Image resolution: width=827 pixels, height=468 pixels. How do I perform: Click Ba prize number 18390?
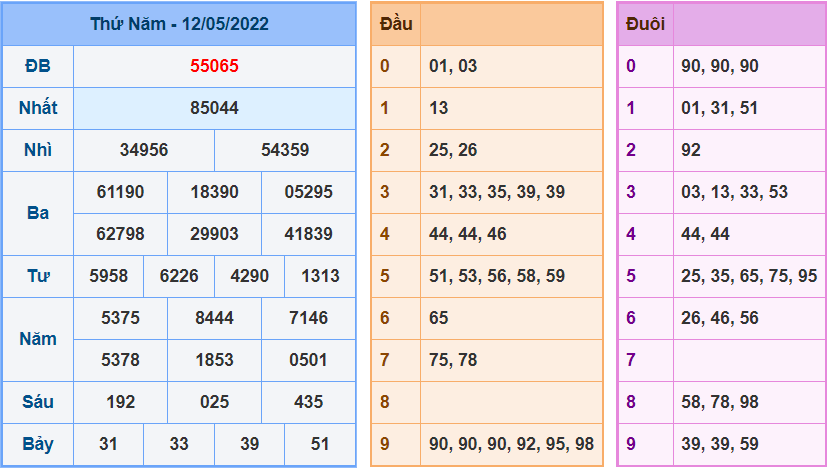[214, 192]
